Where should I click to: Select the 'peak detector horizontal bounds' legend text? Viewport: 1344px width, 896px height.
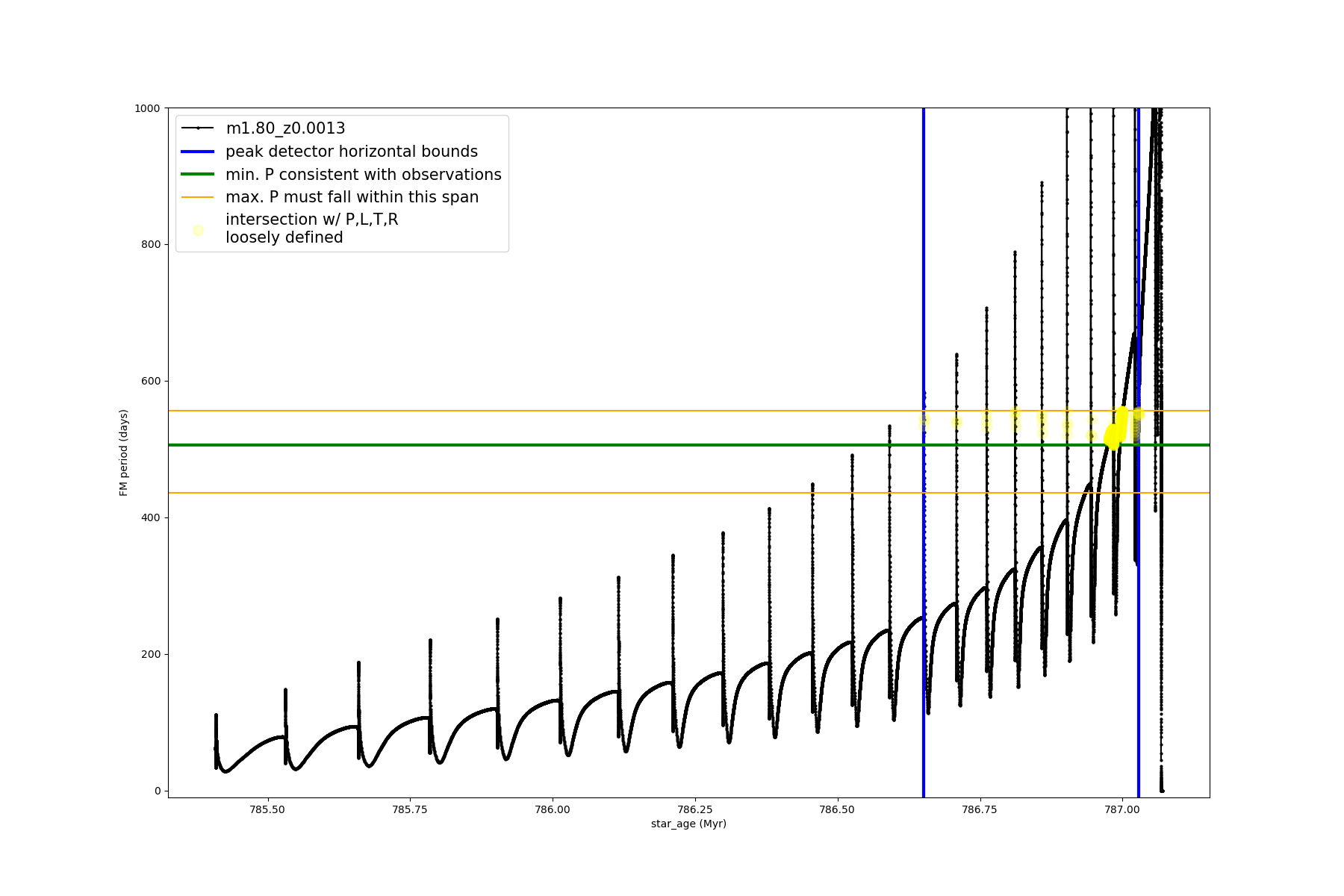(351, 152)
